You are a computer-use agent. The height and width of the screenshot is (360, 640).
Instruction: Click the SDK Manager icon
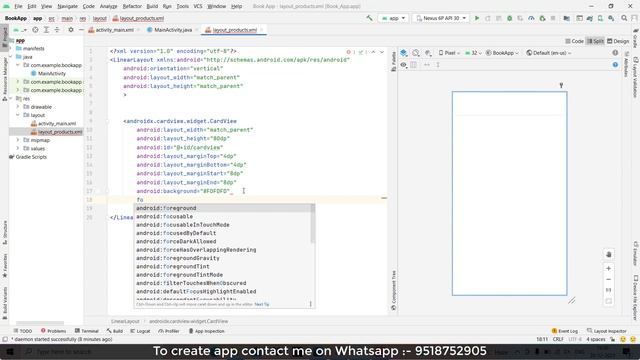[611, 18]
